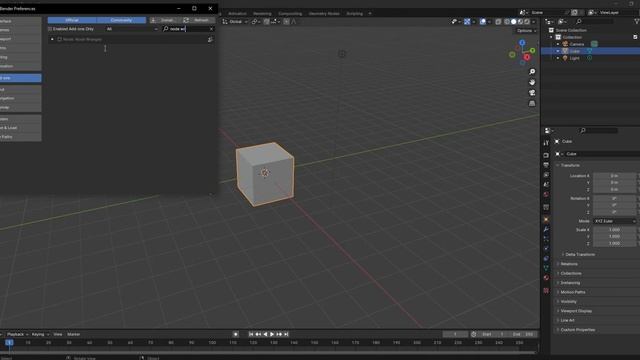Open the Scene properties tab icon
The height and width of the screenshot is (360, 640).
[x=546, y=184]
